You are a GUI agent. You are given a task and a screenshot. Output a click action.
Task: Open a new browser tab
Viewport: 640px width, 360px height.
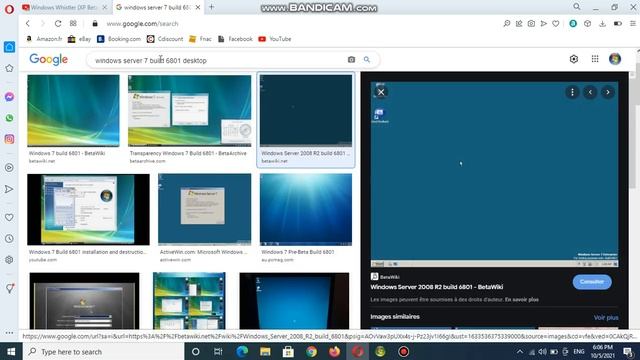tap(211, 7)
